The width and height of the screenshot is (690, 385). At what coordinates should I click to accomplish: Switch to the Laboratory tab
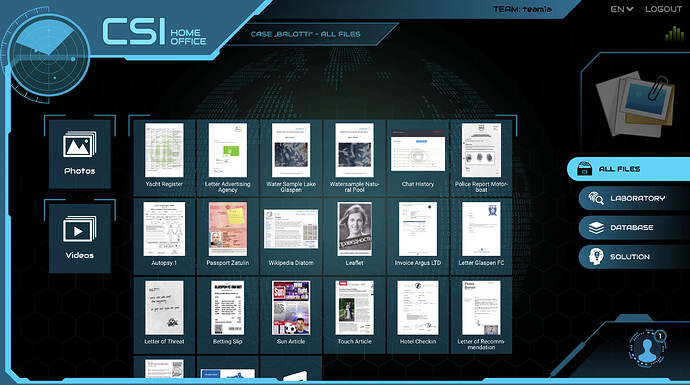634,198
